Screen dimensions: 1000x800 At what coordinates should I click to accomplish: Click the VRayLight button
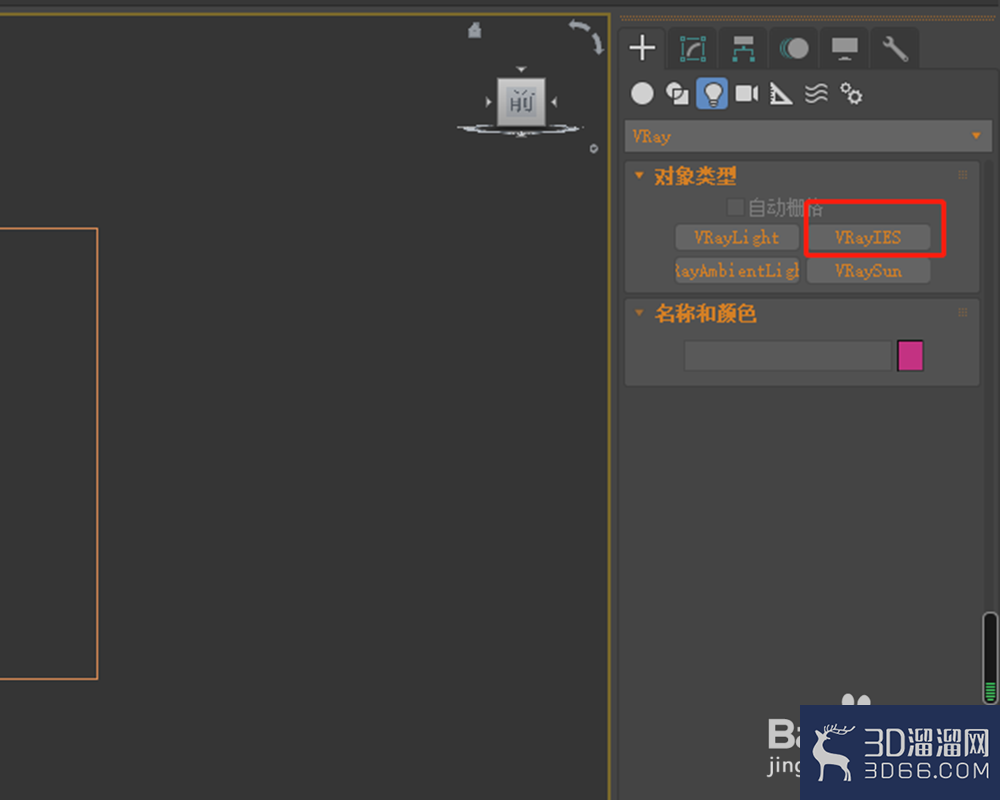click(x=737, y=237)
